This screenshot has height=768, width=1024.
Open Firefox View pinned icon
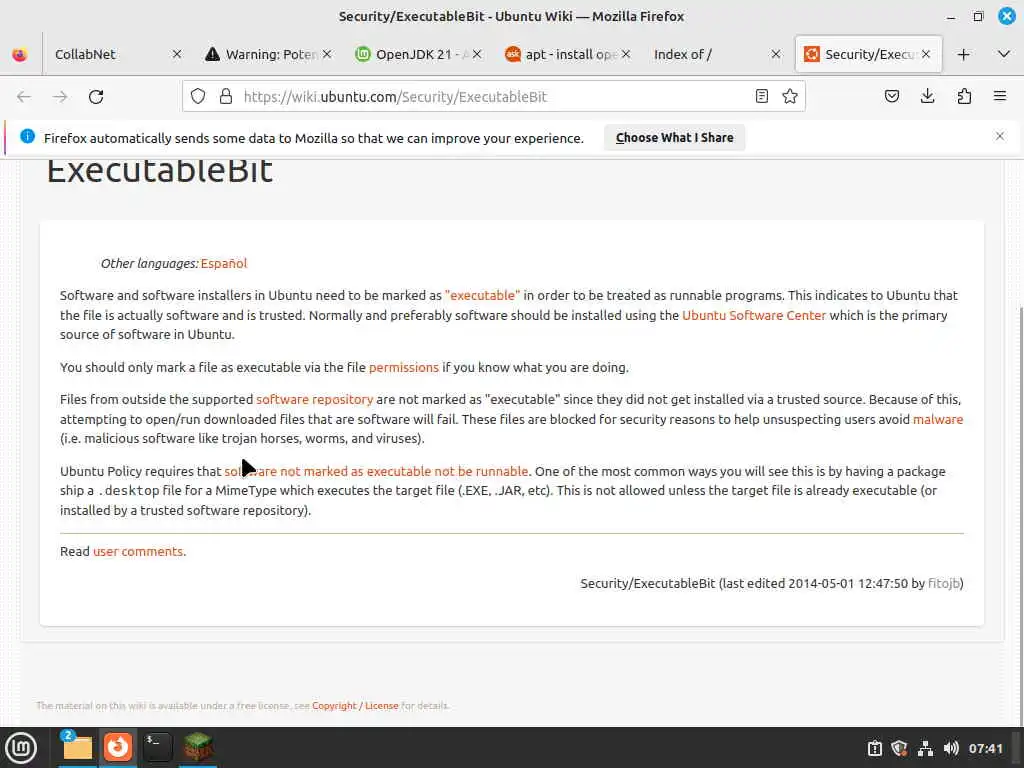pos(20,54)
